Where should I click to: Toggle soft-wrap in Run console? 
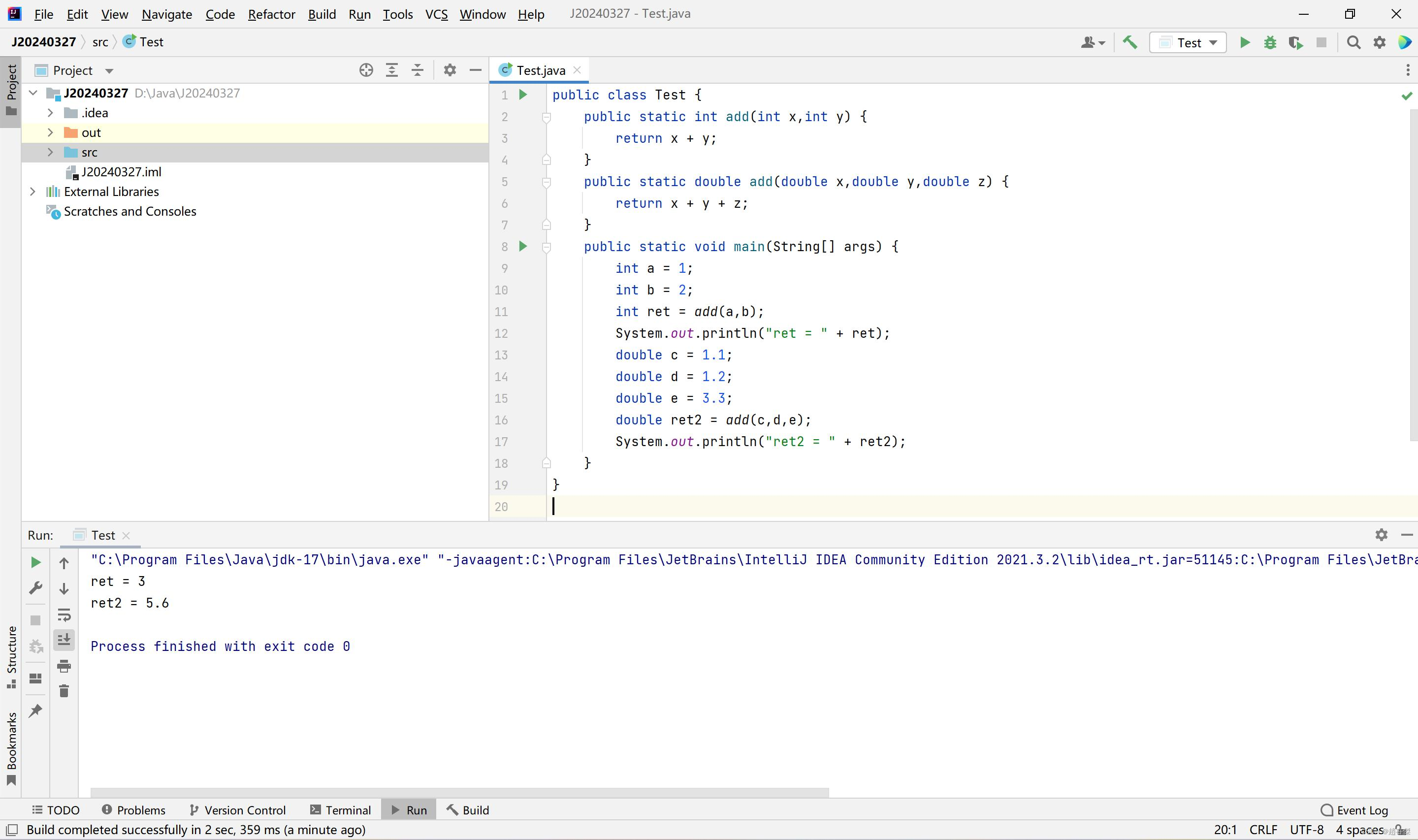coord(64,614)
